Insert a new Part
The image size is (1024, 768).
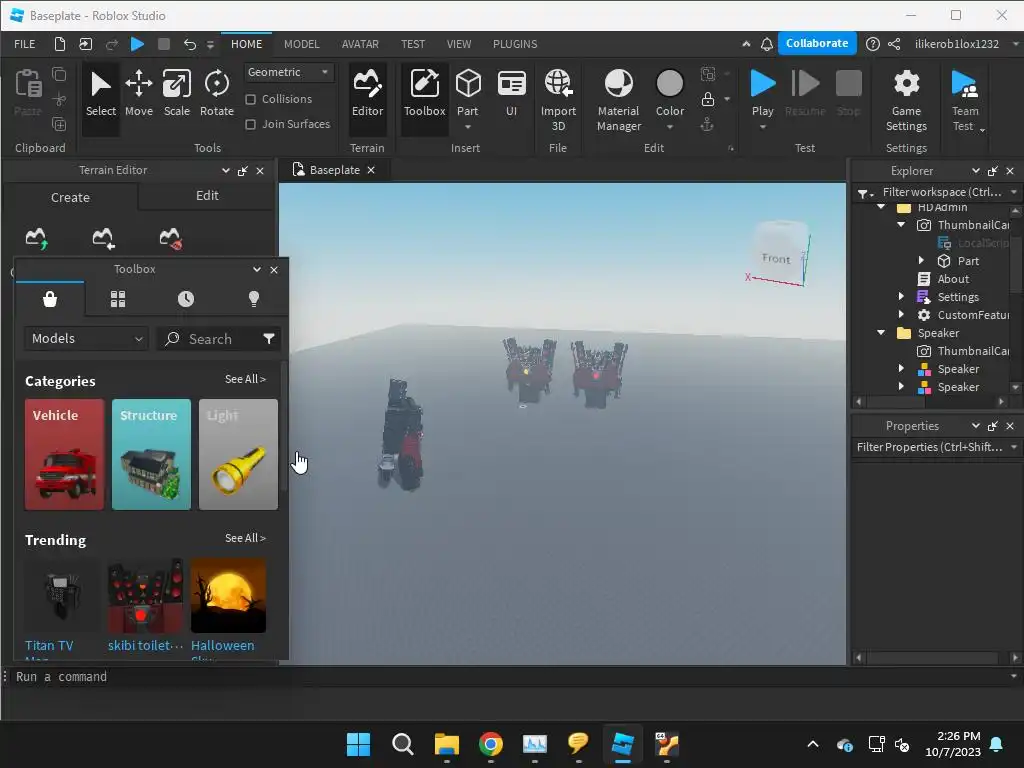(x=468, y=95)
